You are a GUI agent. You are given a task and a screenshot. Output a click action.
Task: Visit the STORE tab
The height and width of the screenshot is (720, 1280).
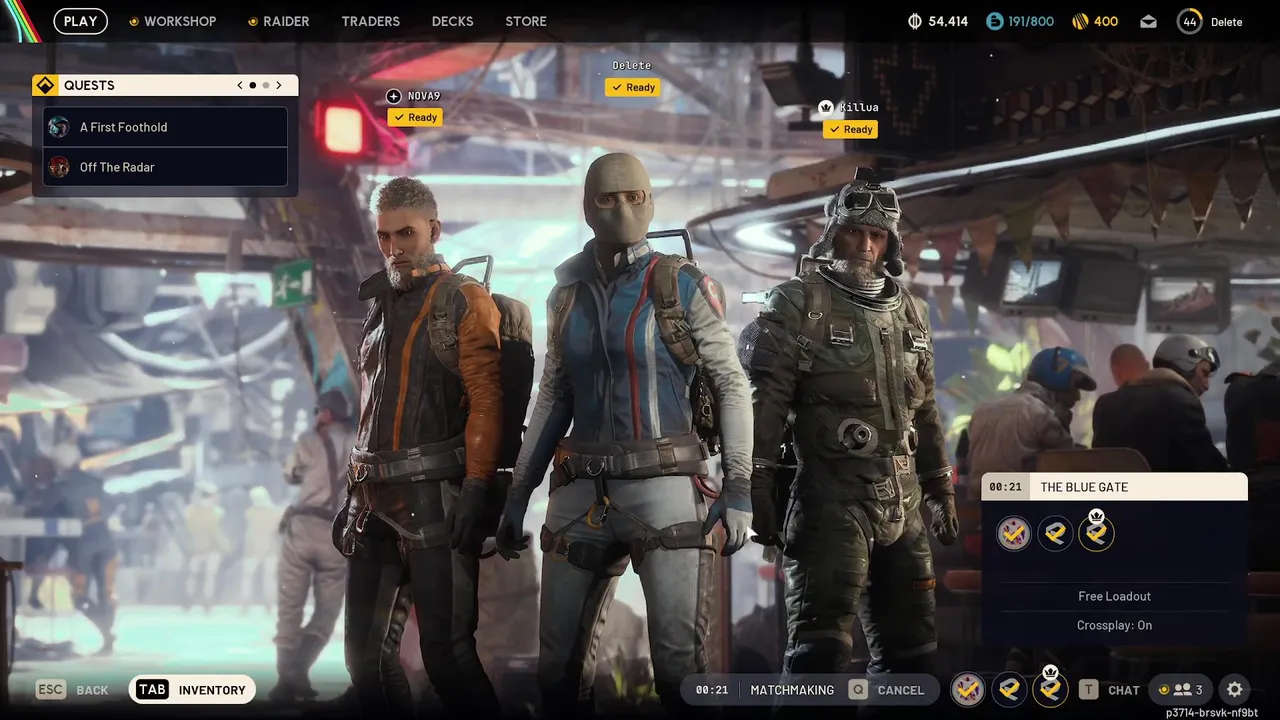[x=526, y=21]
